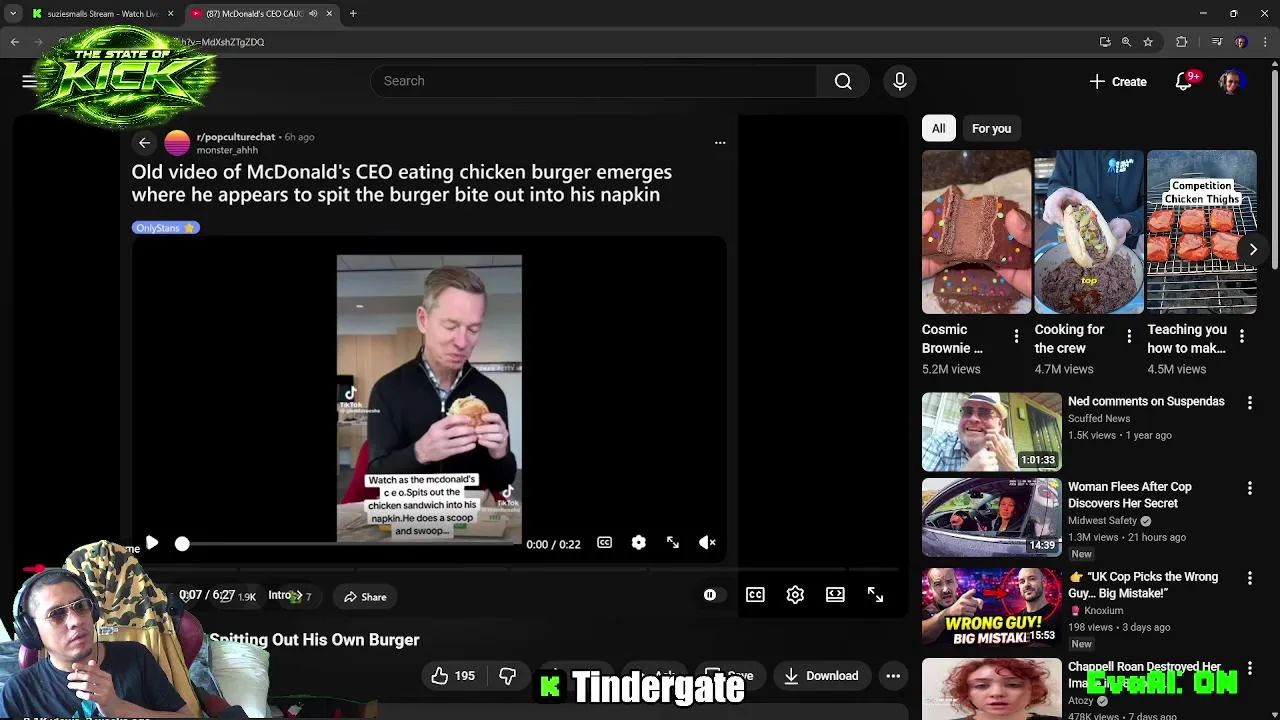1280x720 pixels.
Task: Open more actions ellipsis under the video
Action: click(893, 676)
